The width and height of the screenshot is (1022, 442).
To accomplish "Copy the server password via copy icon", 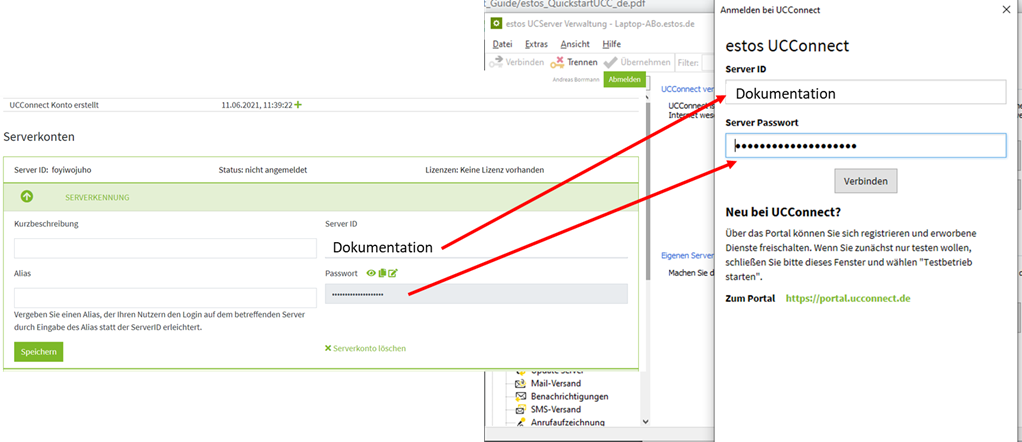I will tap(382, 273).
